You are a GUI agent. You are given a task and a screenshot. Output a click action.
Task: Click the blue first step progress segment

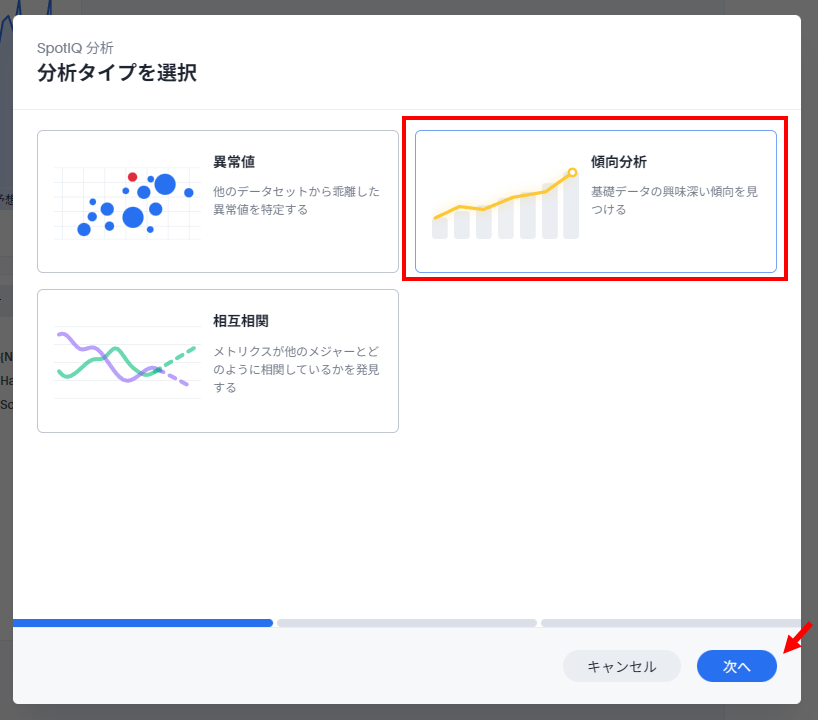click(143, 623)
